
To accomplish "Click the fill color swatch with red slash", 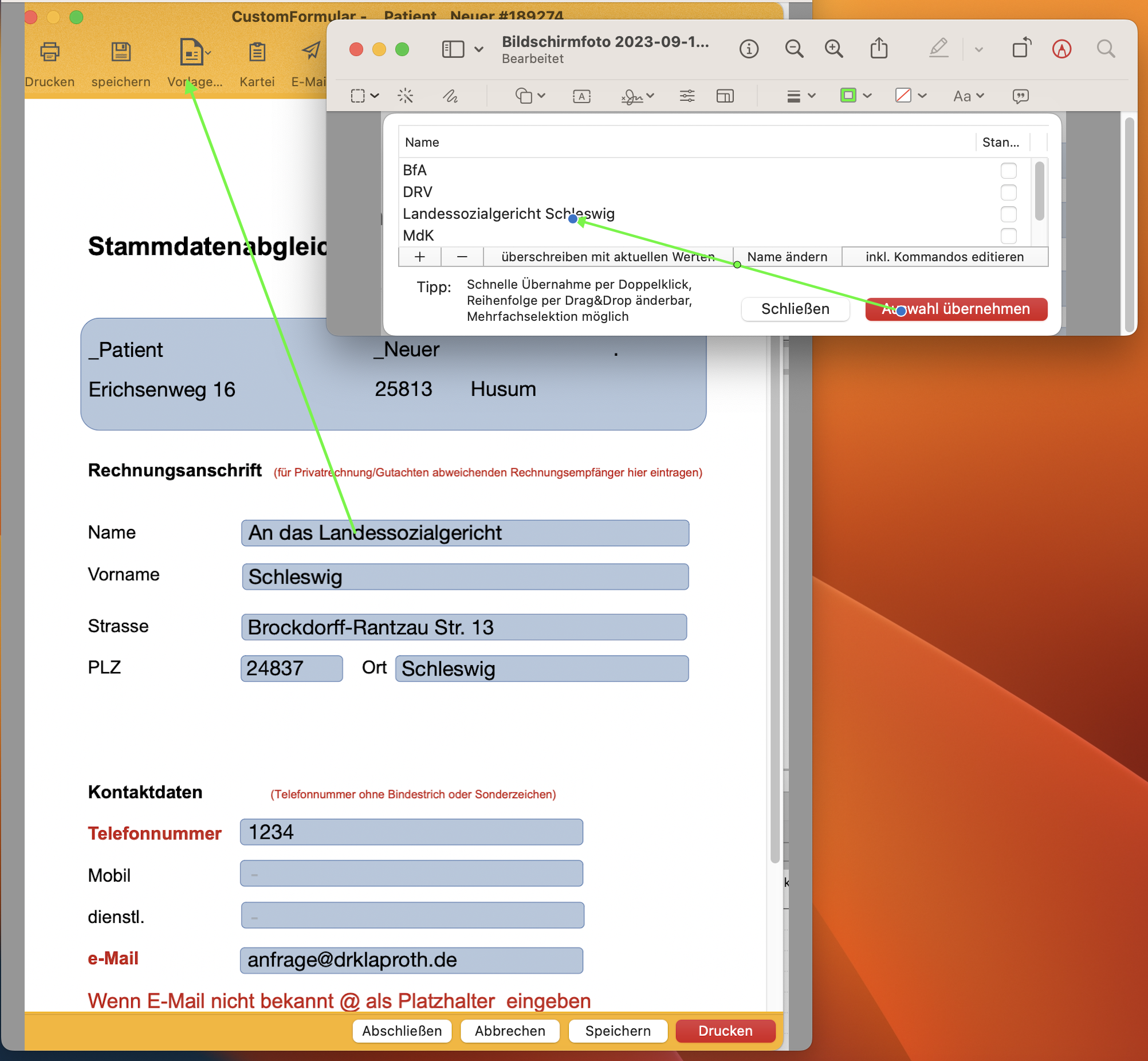I will (903, 95).
